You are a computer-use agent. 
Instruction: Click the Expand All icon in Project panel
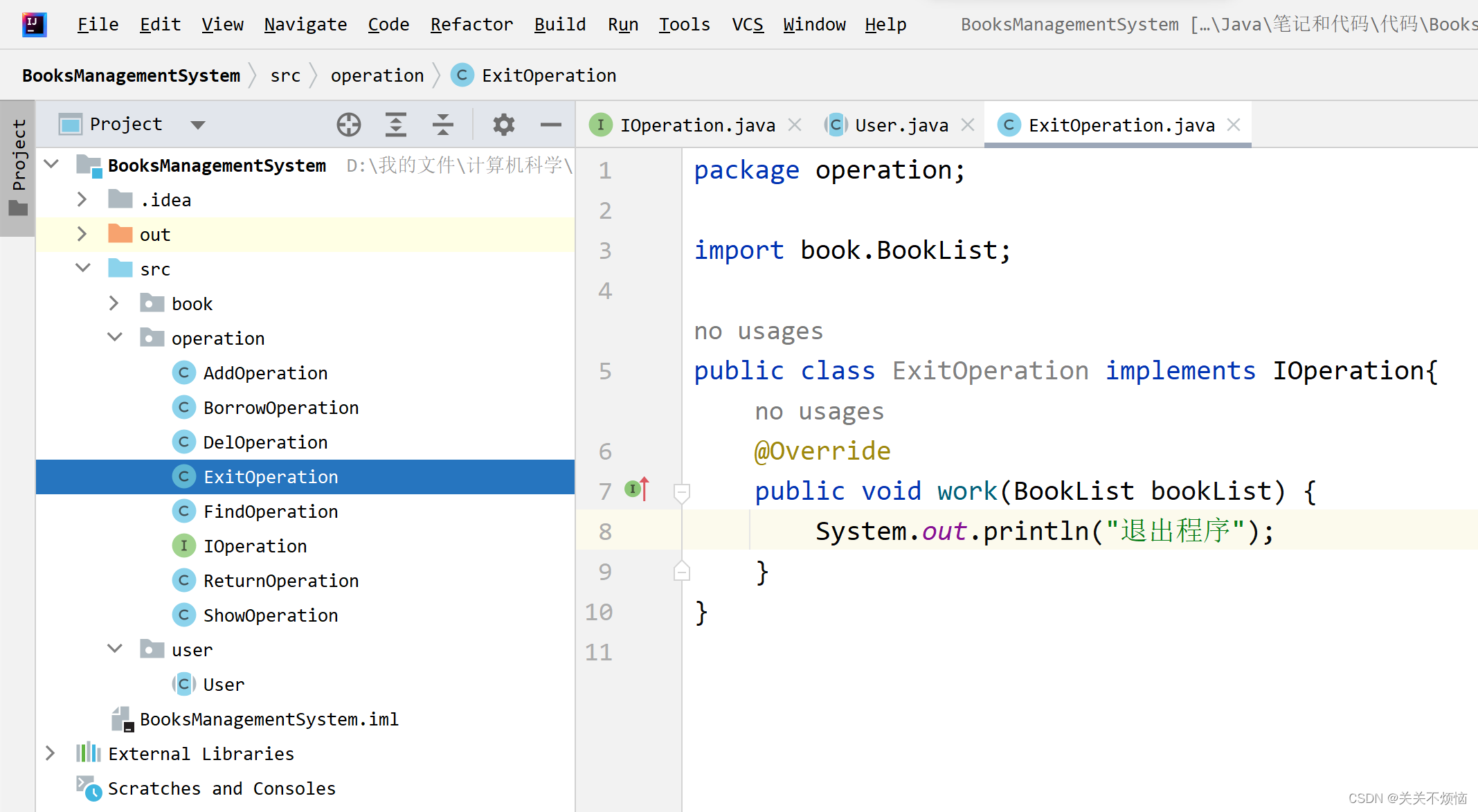(395, 125)
